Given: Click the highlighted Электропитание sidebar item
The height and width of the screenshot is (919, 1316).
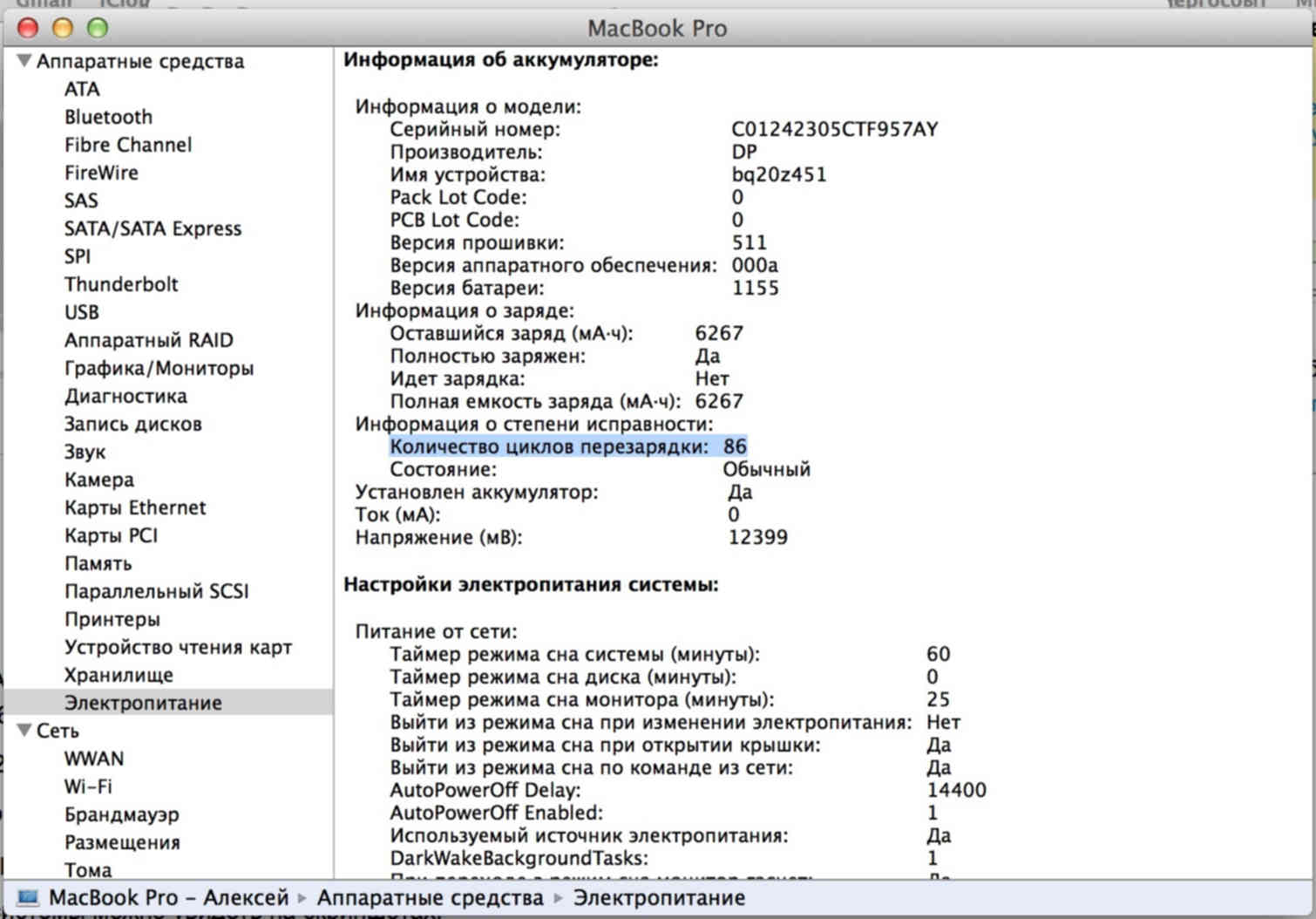Looking at the screenshot, I should coord(143,703).
